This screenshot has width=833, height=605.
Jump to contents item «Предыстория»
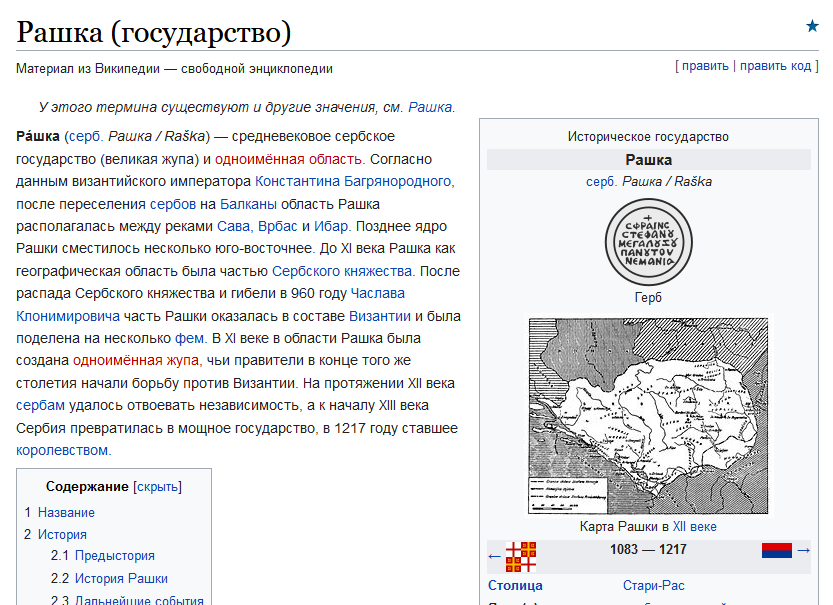click(x=115, y=556)
